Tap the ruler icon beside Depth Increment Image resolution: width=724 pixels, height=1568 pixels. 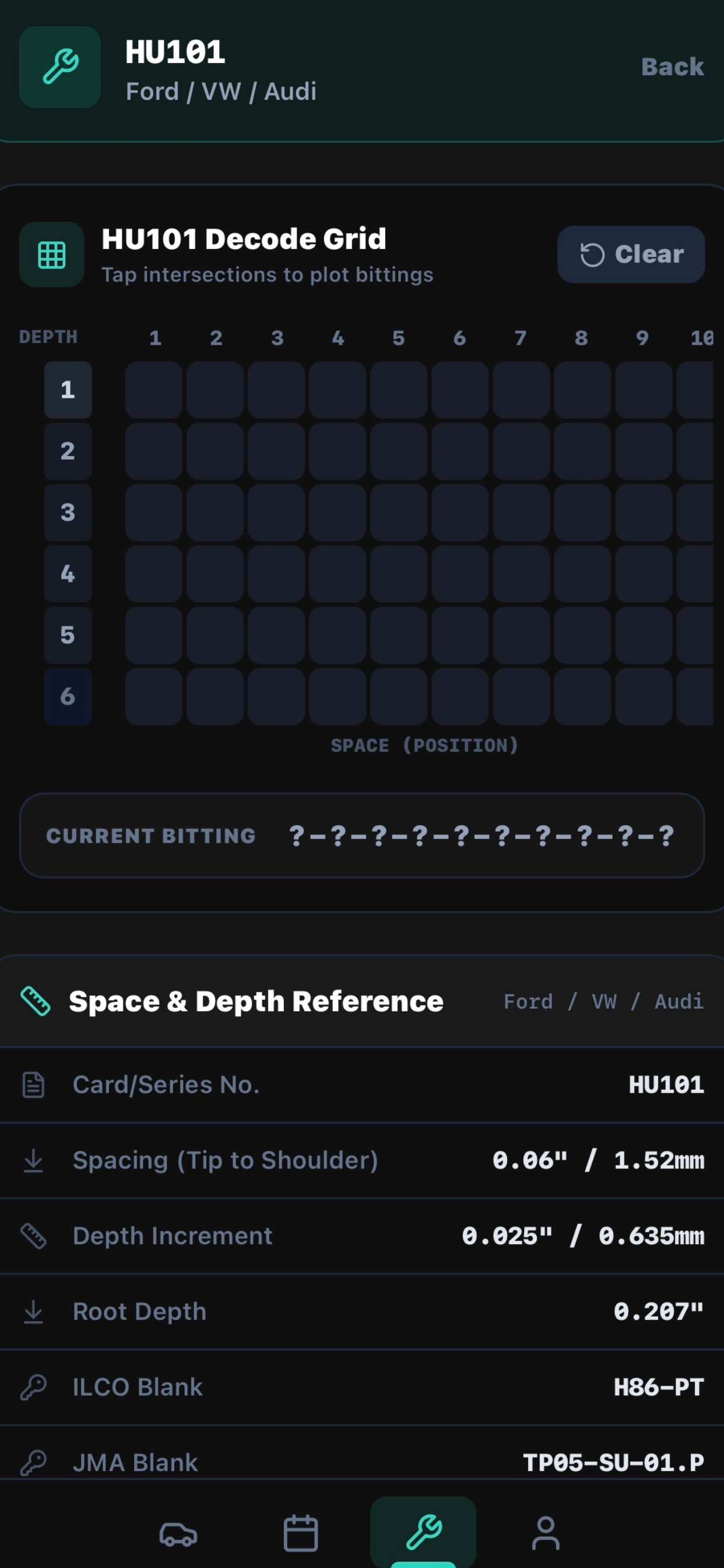tap(33, 1235)
